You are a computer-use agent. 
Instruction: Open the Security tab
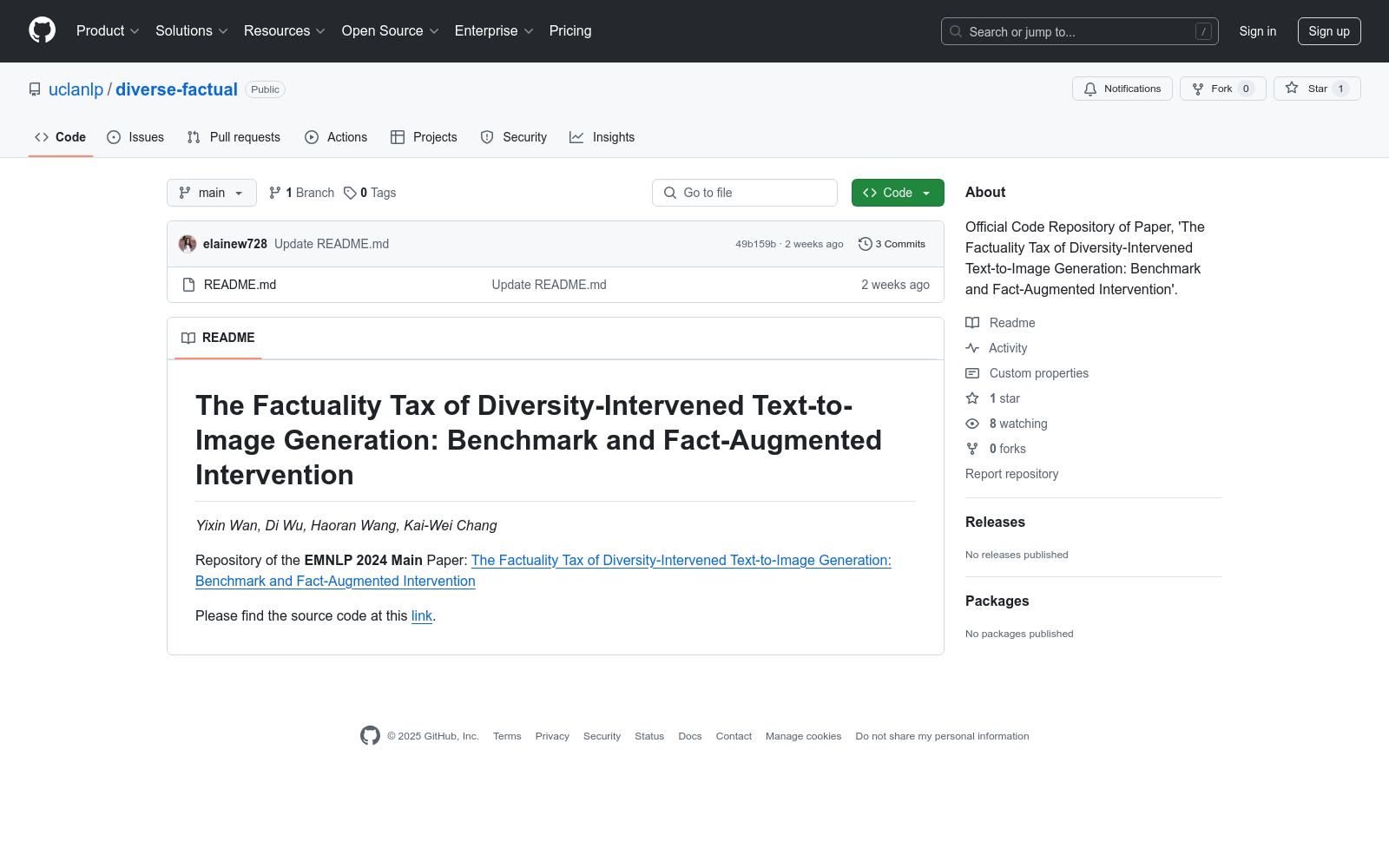tap(514, 137)
